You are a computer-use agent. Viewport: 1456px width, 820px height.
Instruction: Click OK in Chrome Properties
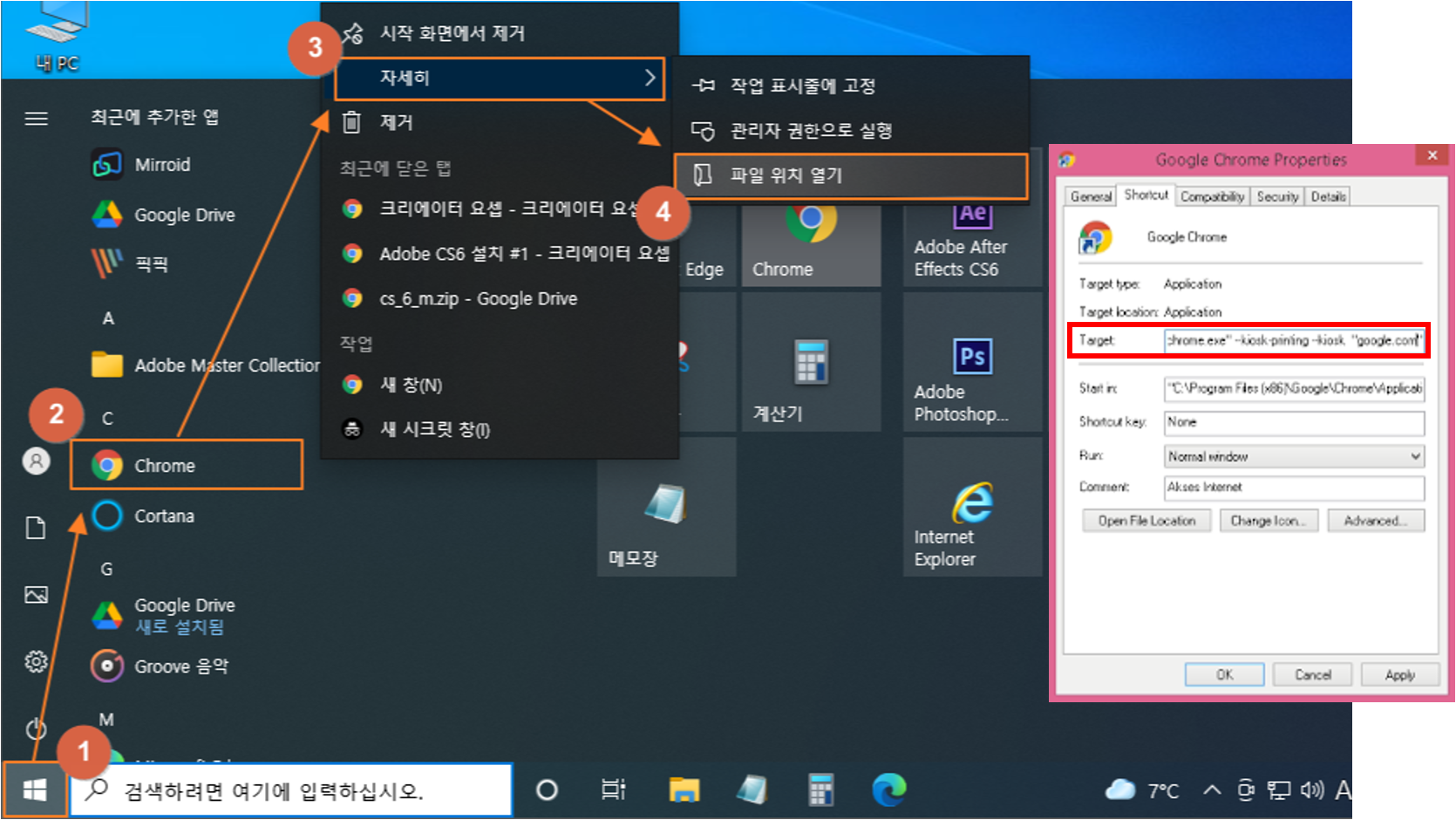coord(1224,674)
